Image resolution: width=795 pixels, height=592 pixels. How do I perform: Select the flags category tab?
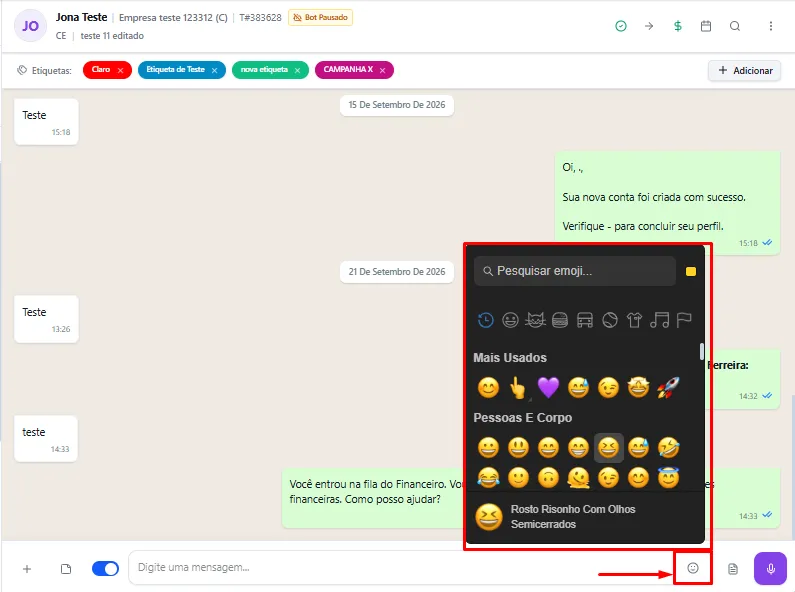684,320
